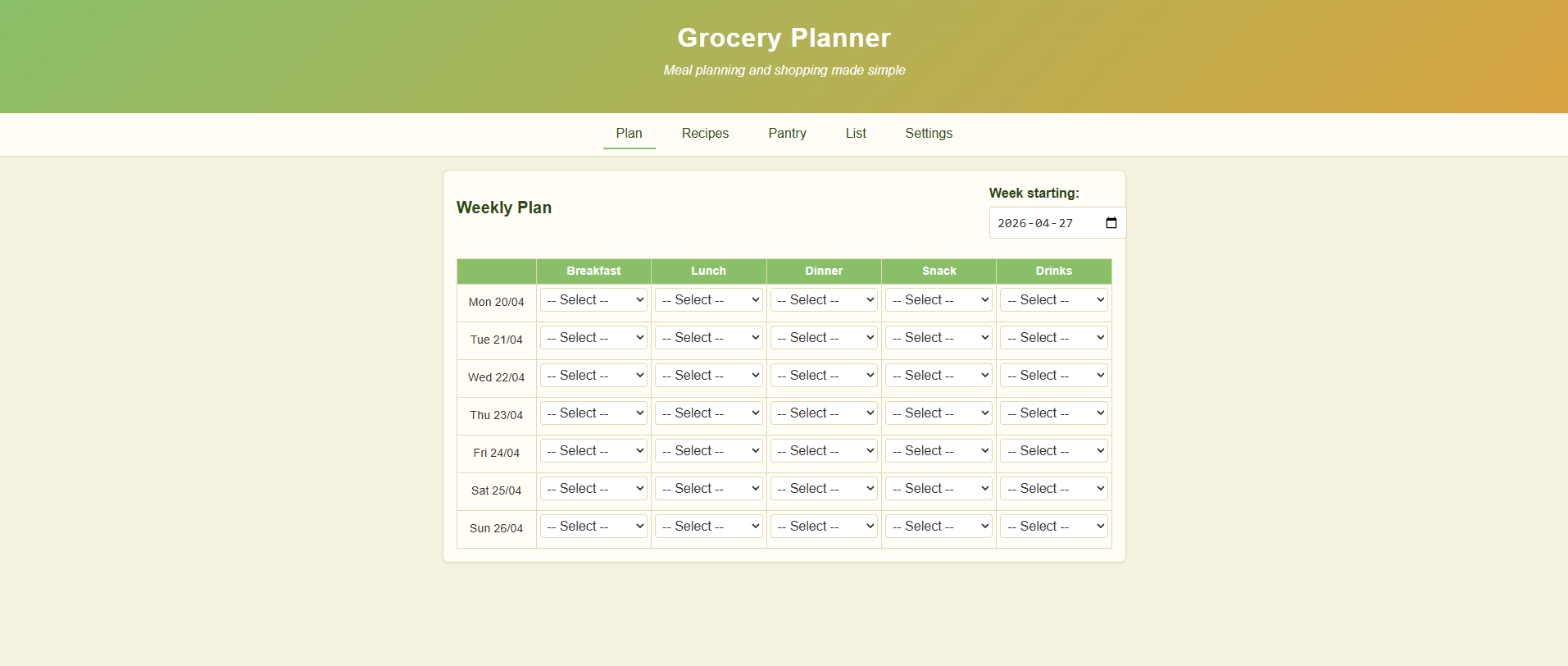Go to the Pantry tab
1568x666 pixels.
(x=787, y=133)
